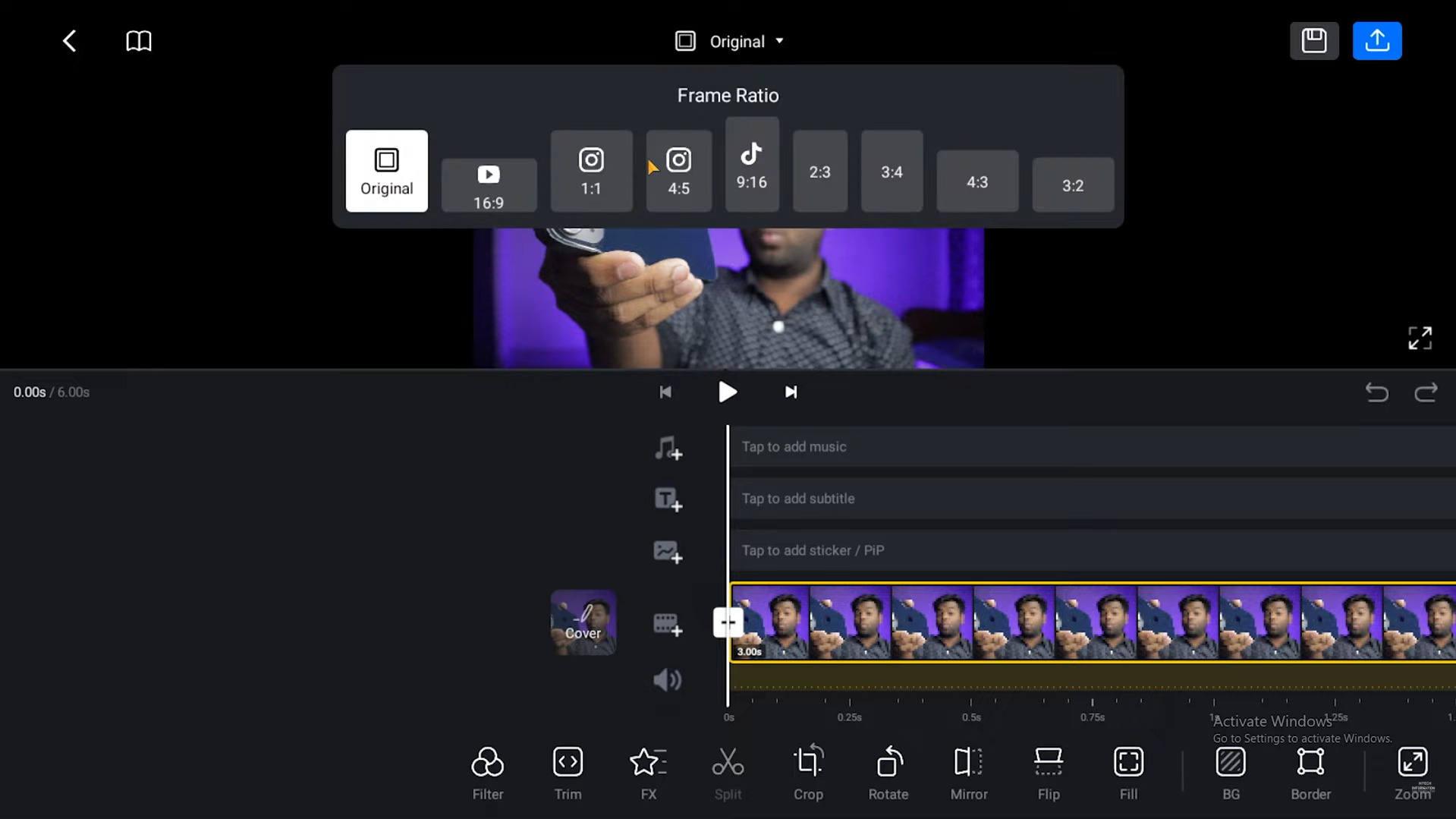Toggle fullscreen video preview
The width and height of the screenshot is (1456, 819).
[x=1420, y=338]
